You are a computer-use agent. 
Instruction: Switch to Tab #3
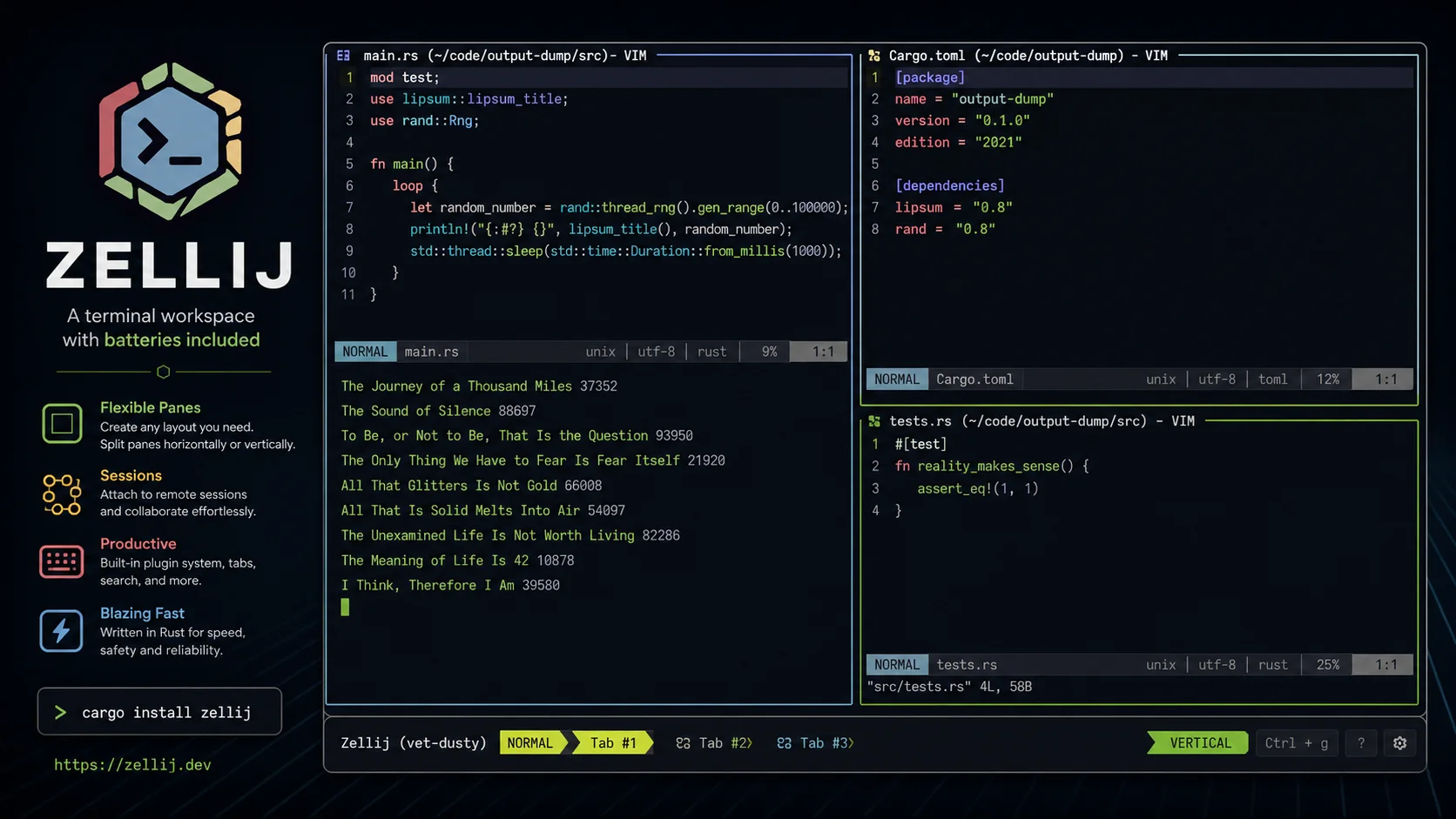coord(815,743)
